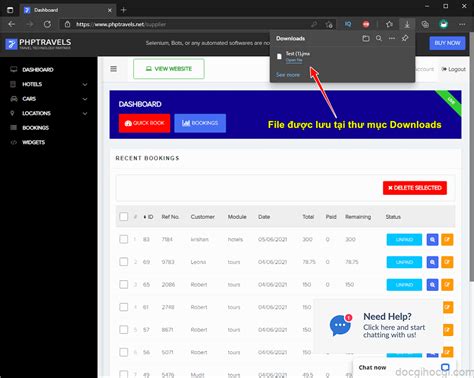Screen dimensions: 474x378
Task: Click the site lock icon in address bar
Action: [x=67, y=24]
